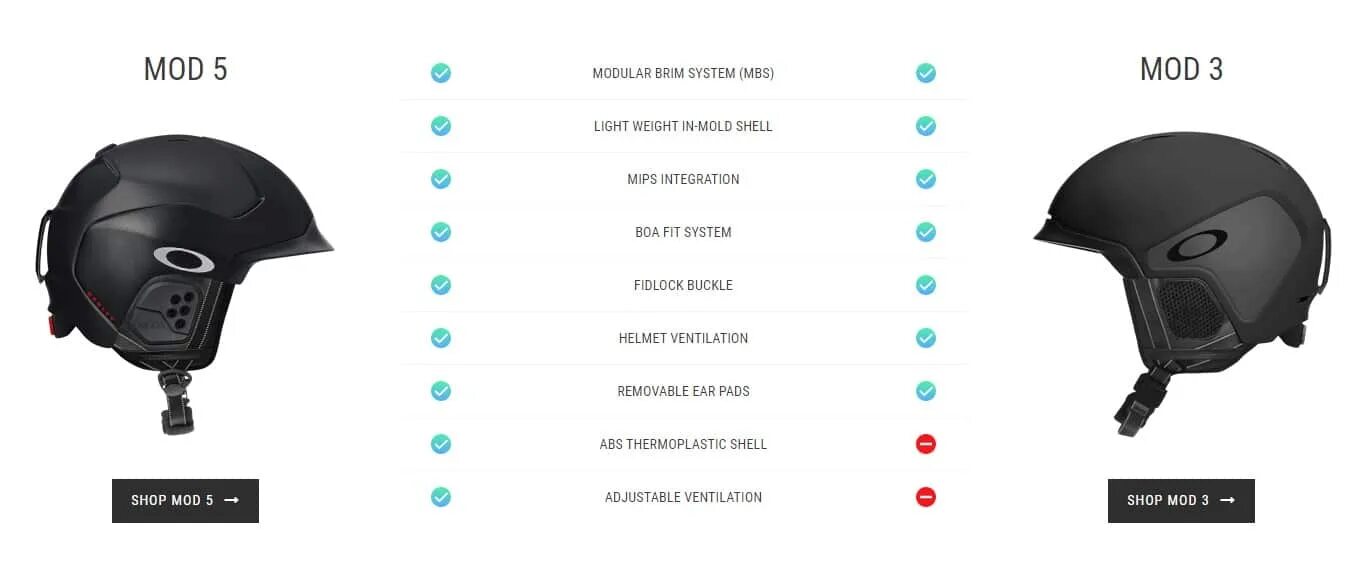Click the MOD 3 heading text
This screenshot has height=567, width=1370.
coord(1181,69)
